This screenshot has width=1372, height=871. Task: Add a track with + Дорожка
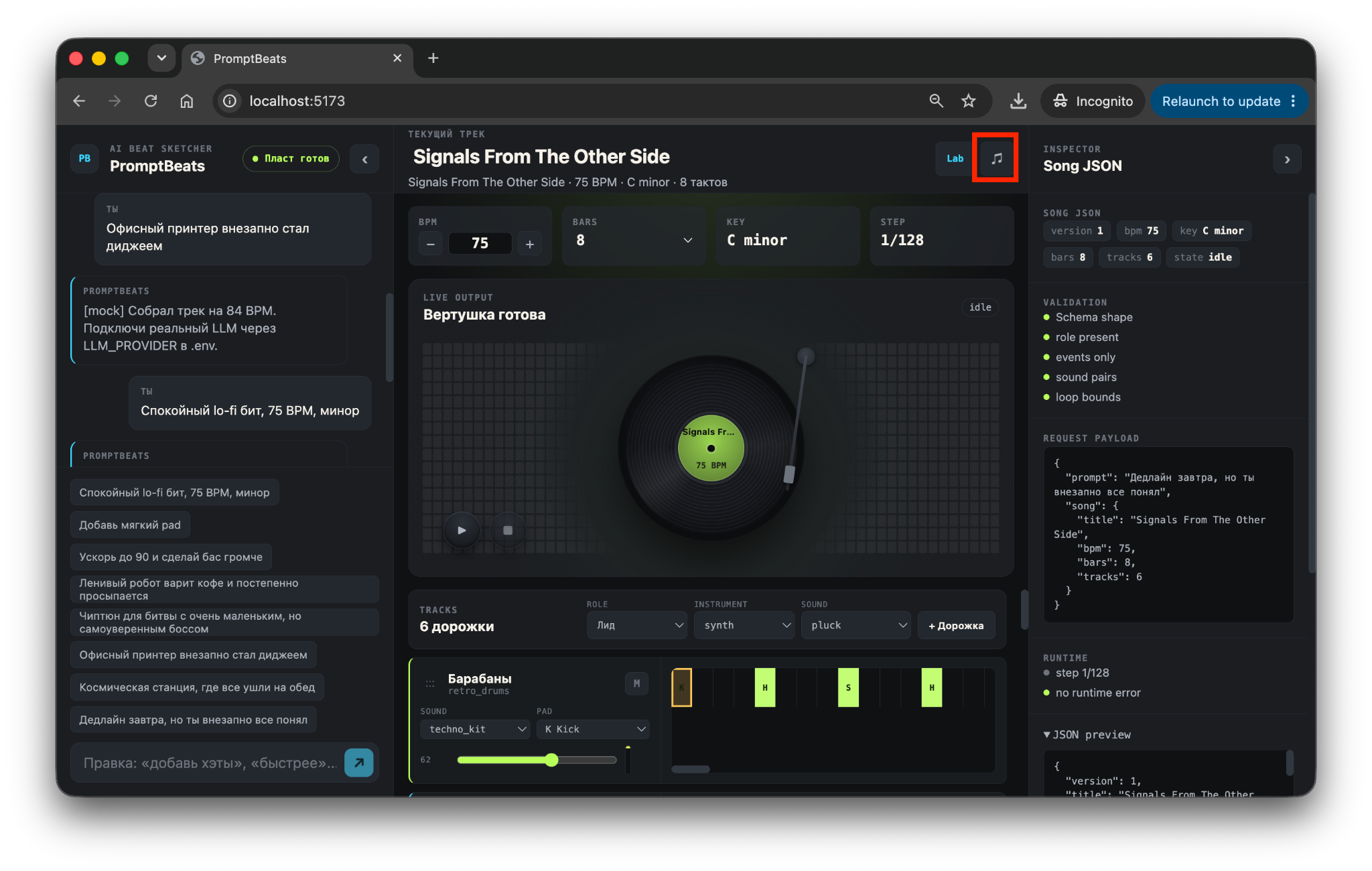(x=956, y=625)
